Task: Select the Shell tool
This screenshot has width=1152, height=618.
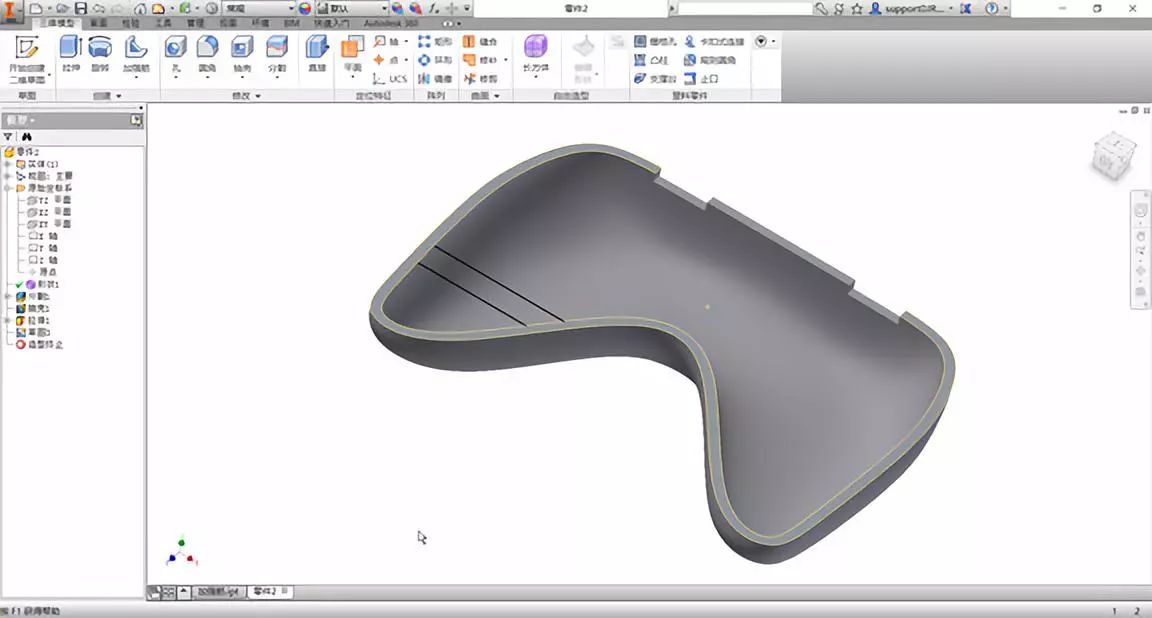Action: pyautogui.click(x=242, y=54)
